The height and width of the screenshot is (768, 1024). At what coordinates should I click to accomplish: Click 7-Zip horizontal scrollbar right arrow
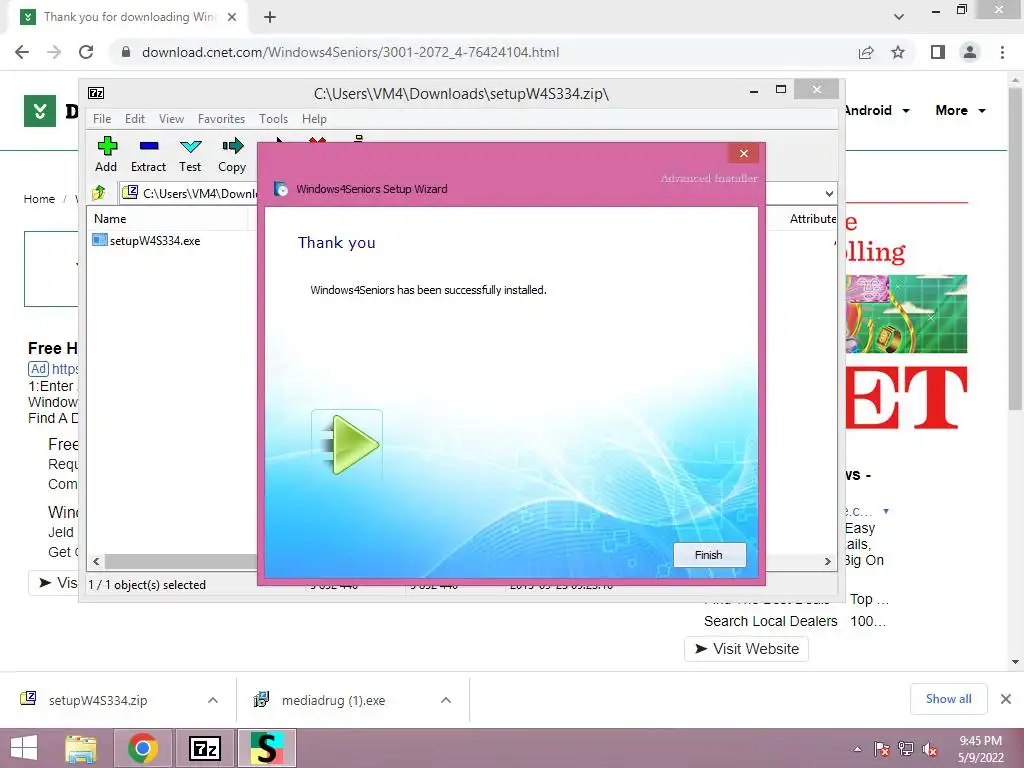point(827,561)
